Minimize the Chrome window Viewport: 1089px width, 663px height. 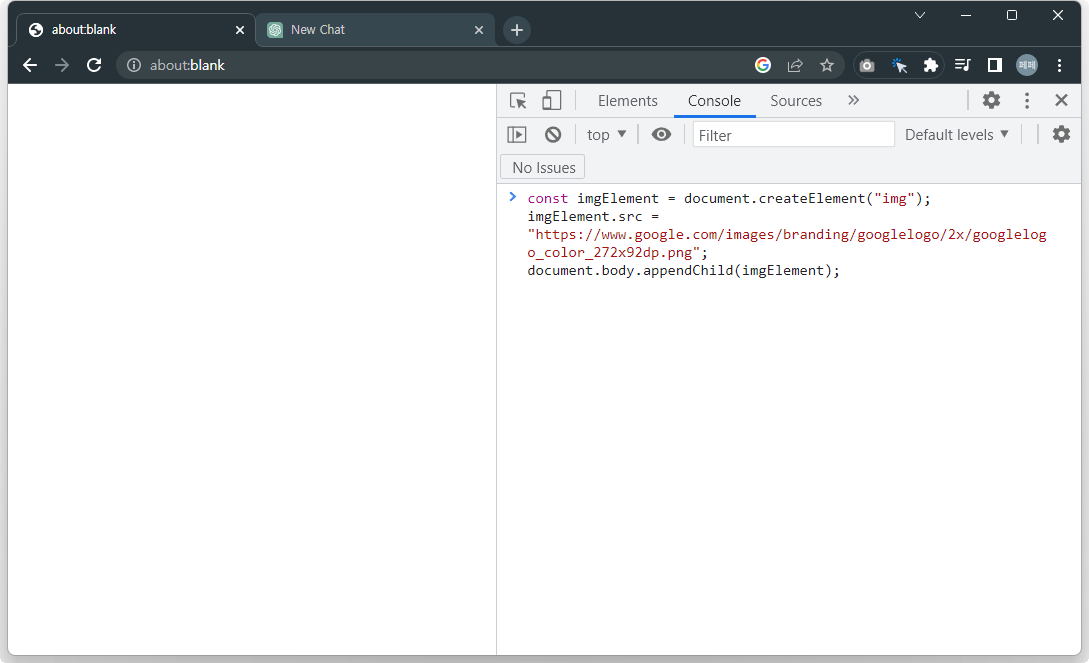[965, 15]
